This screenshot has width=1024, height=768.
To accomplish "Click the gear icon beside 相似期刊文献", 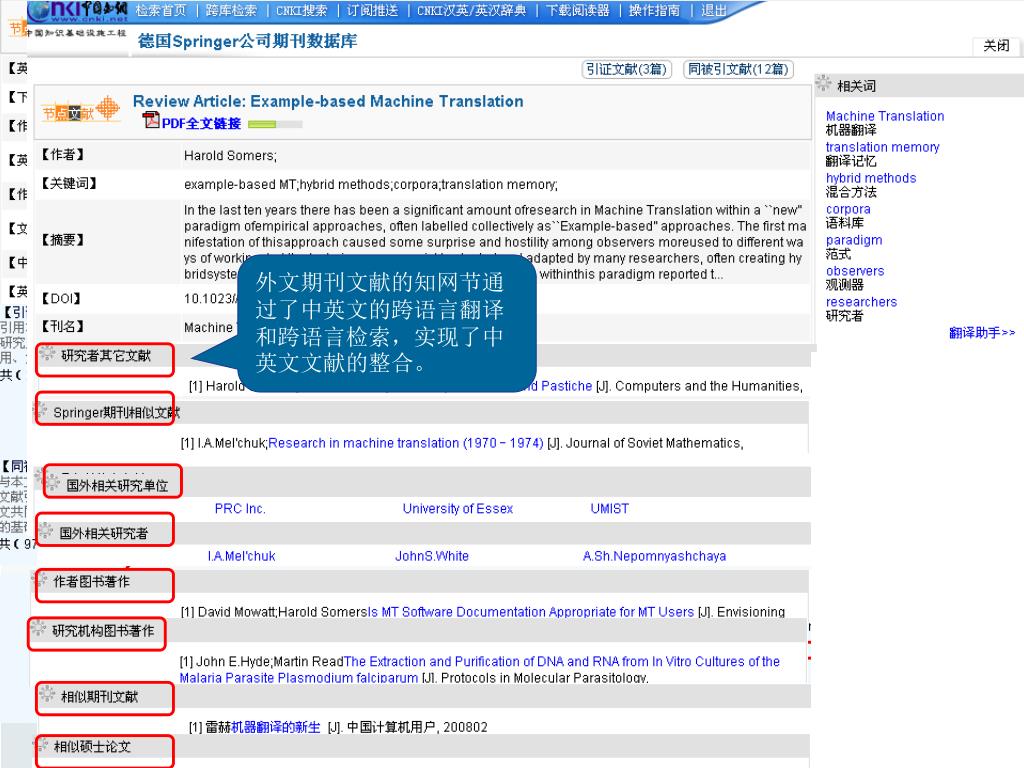I will (46, 694).
